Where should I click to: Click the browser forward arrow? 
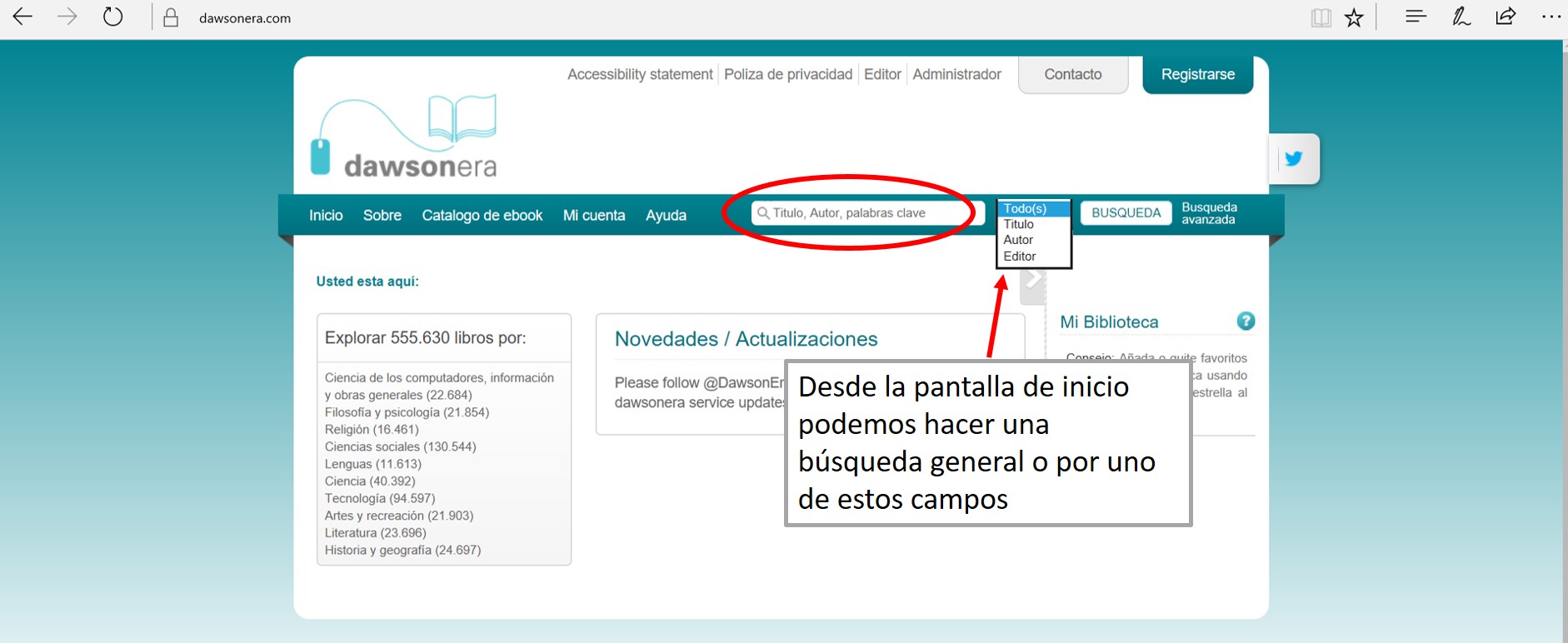[x=67, y=17]
